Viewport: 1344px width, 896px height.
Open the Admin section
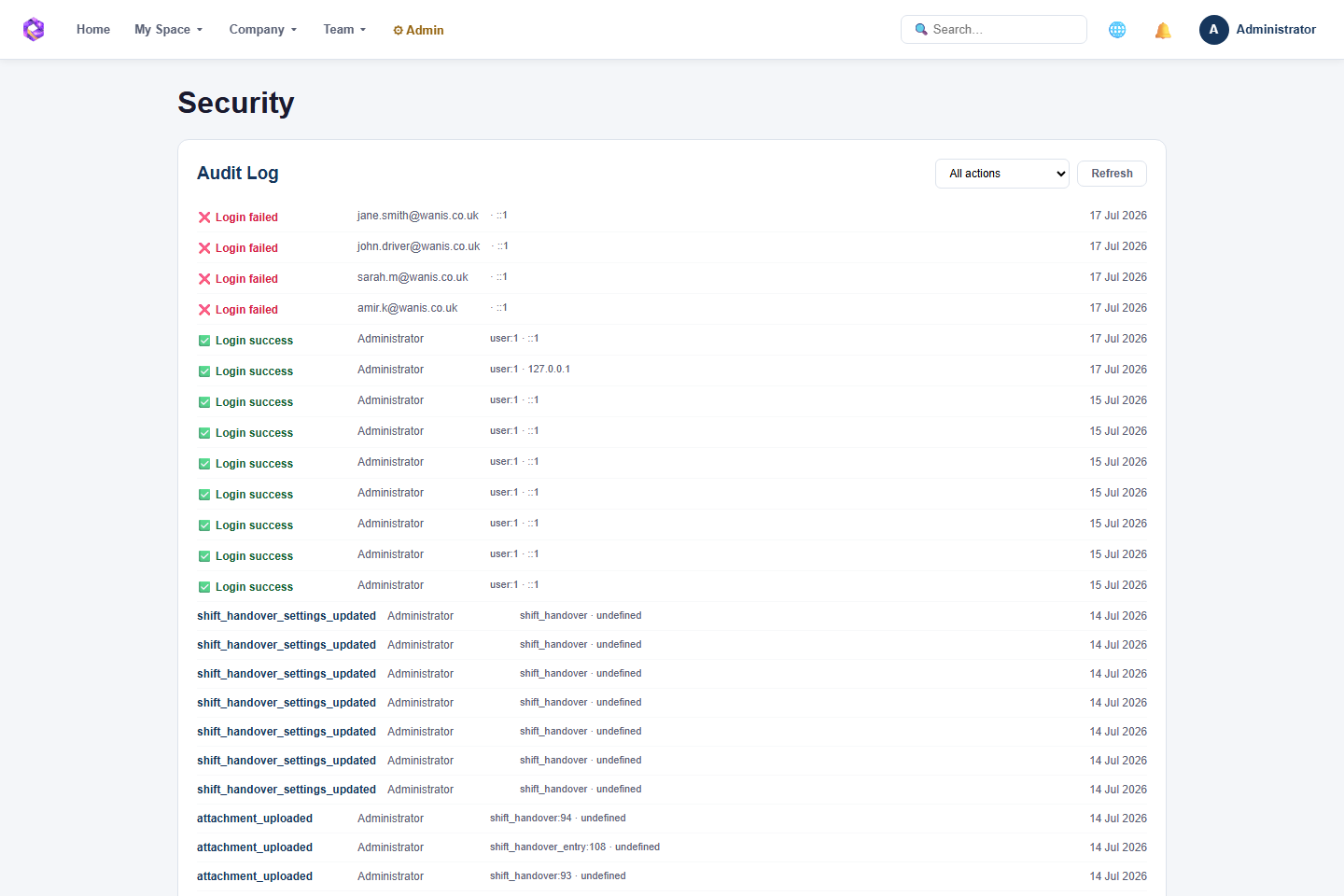tap(418, 30)
